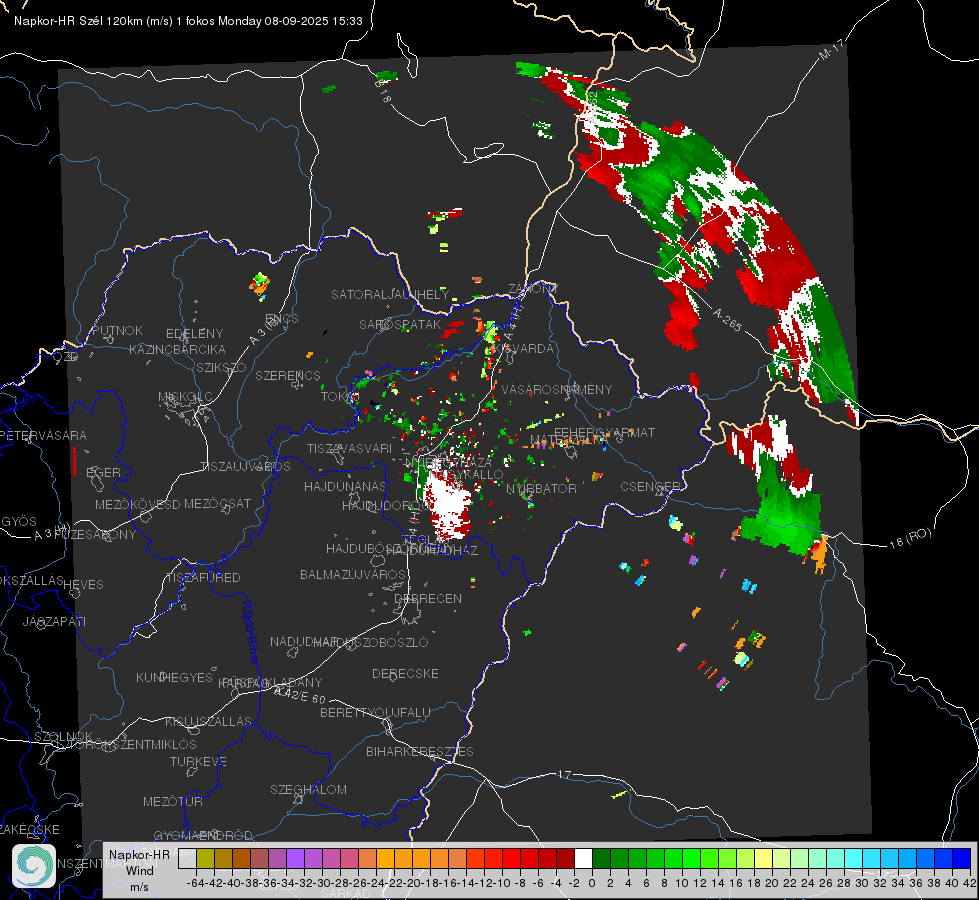
Task: Click the FÜZESABONY city label
Action: point(95,535)
